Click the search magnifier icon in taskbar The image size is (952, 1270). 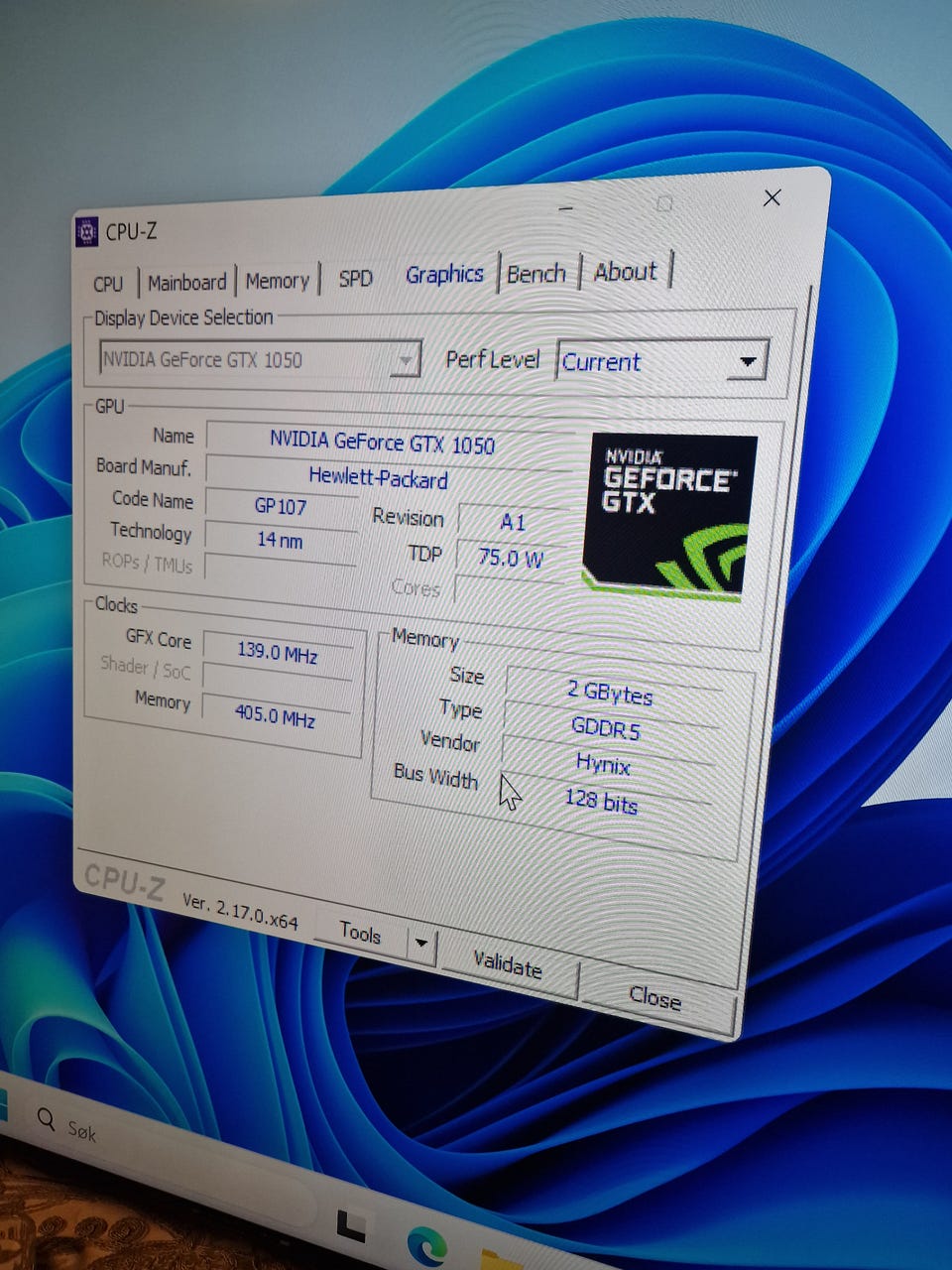pos(46,1119)
